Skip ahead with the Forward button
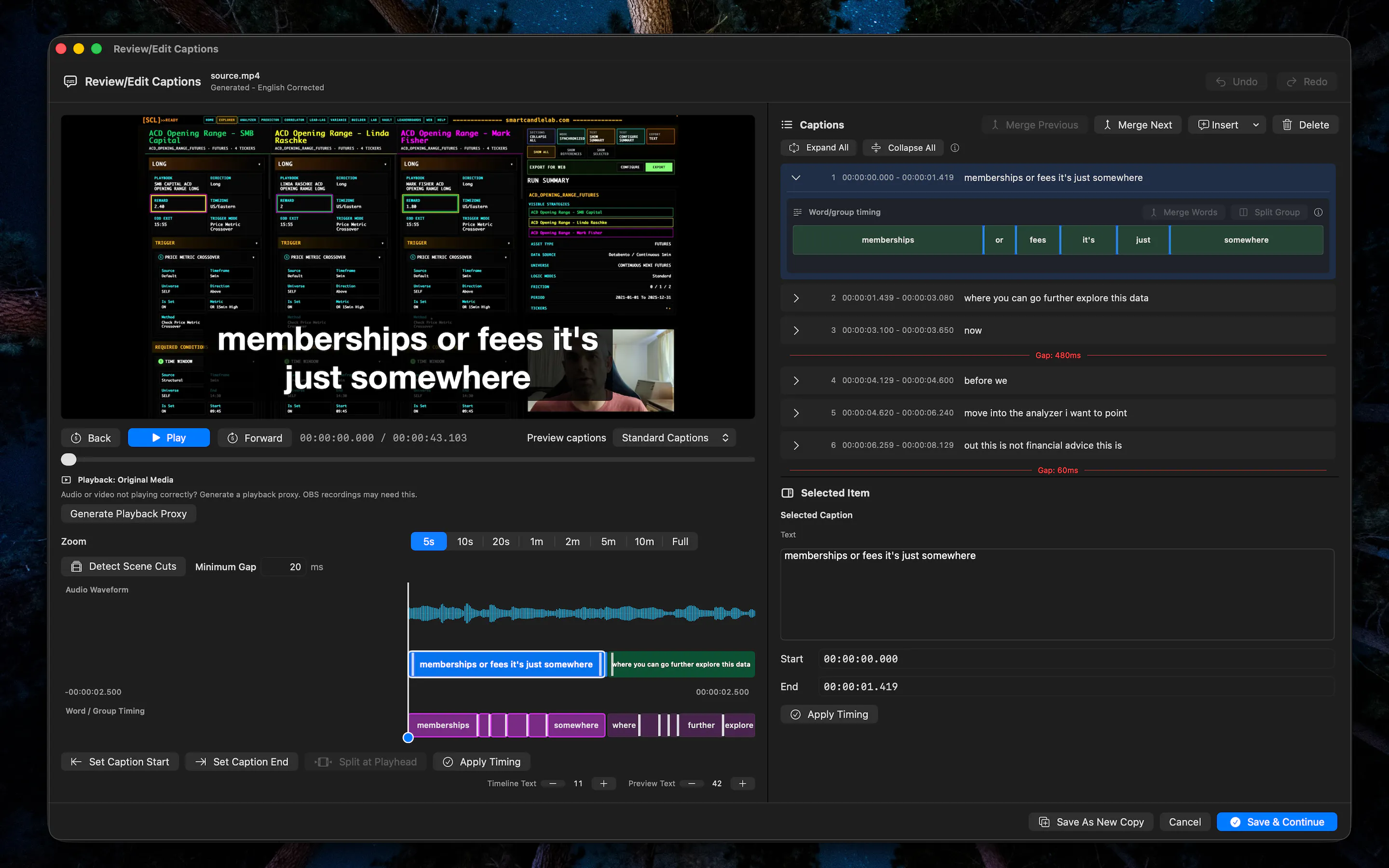This screenshot has width=1389, height=868. coord(255,437)
